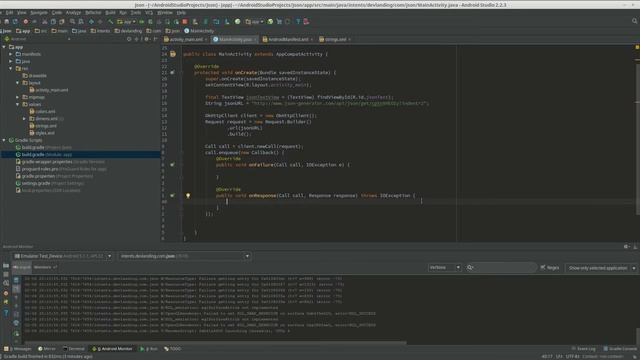Click the logcat search input field
The width and height of the screenshot is (640, 360).
point(501,267)
